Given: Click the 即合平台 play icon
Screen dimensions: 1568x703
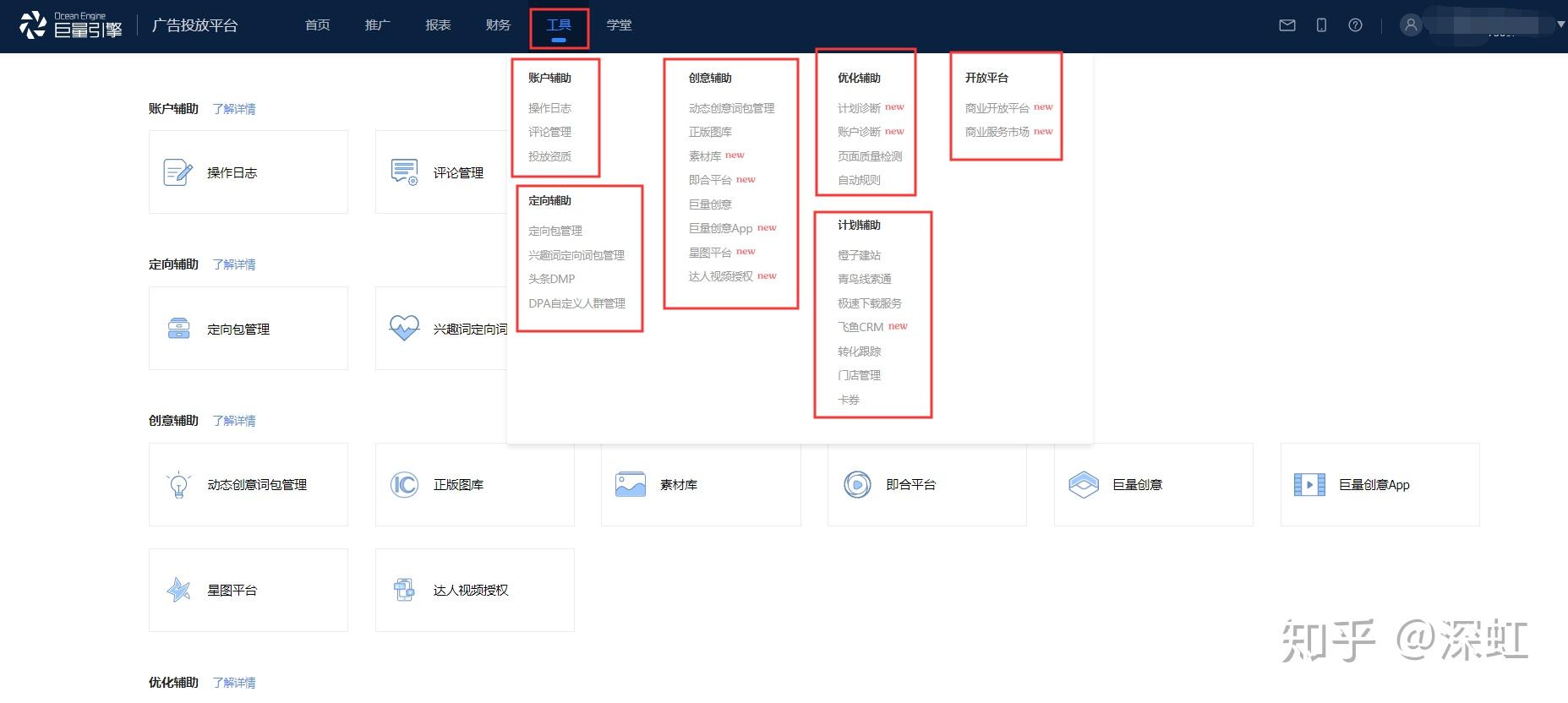Looking at the screenshot, I should point(857,485).
